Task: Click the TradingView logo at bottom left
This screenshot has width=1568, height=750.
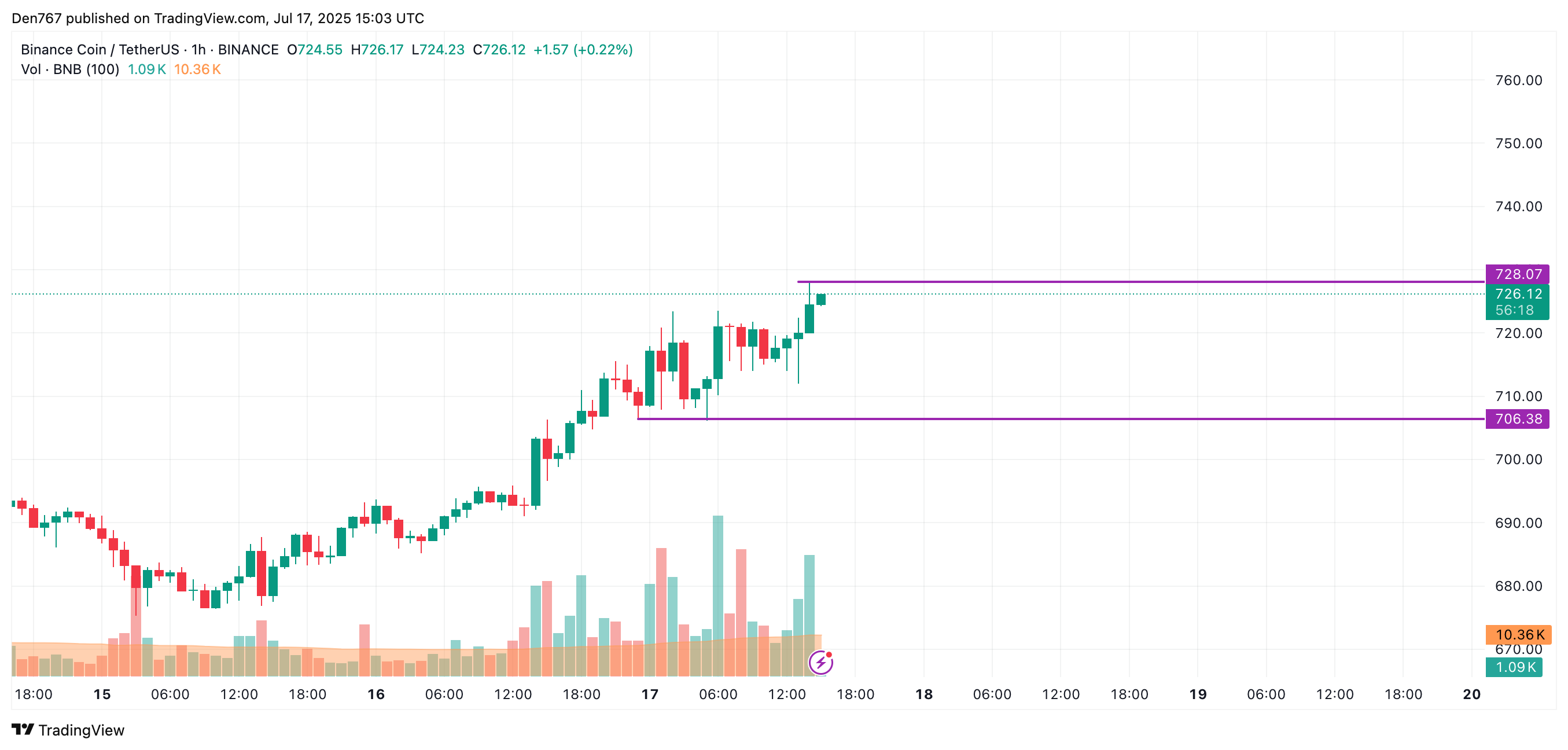Action: [68, 730]
